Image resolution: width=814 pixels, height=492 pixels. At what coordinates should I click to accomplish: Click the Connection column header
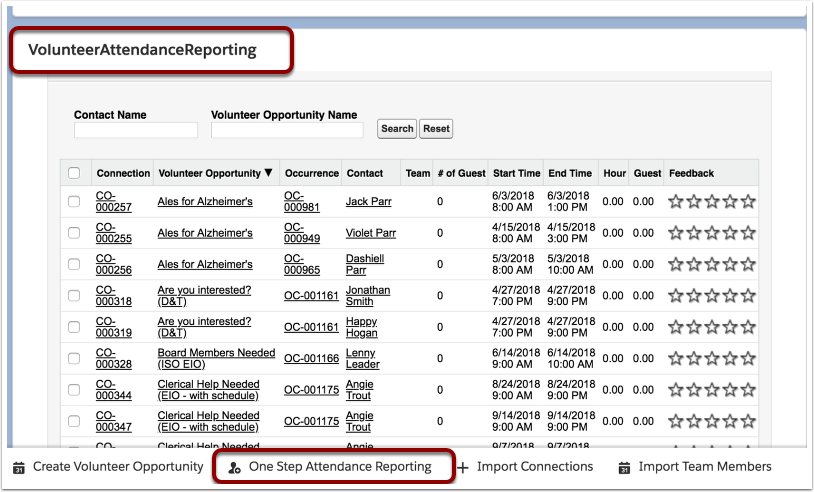click(x=123, y=173)
